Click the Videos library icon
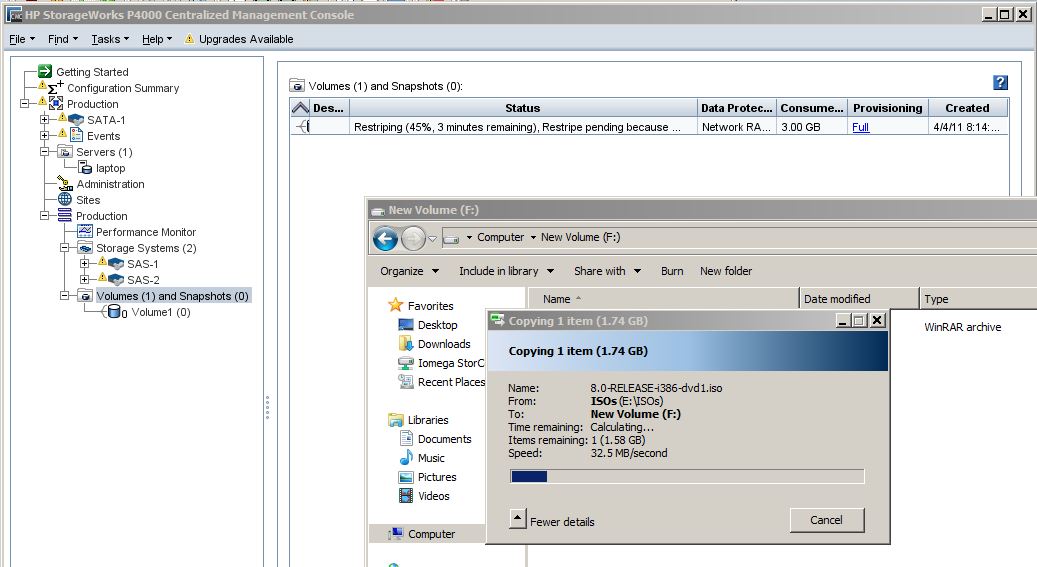Screen dimensions: 1037x567 pyautogui.click(x=406, y=496)
